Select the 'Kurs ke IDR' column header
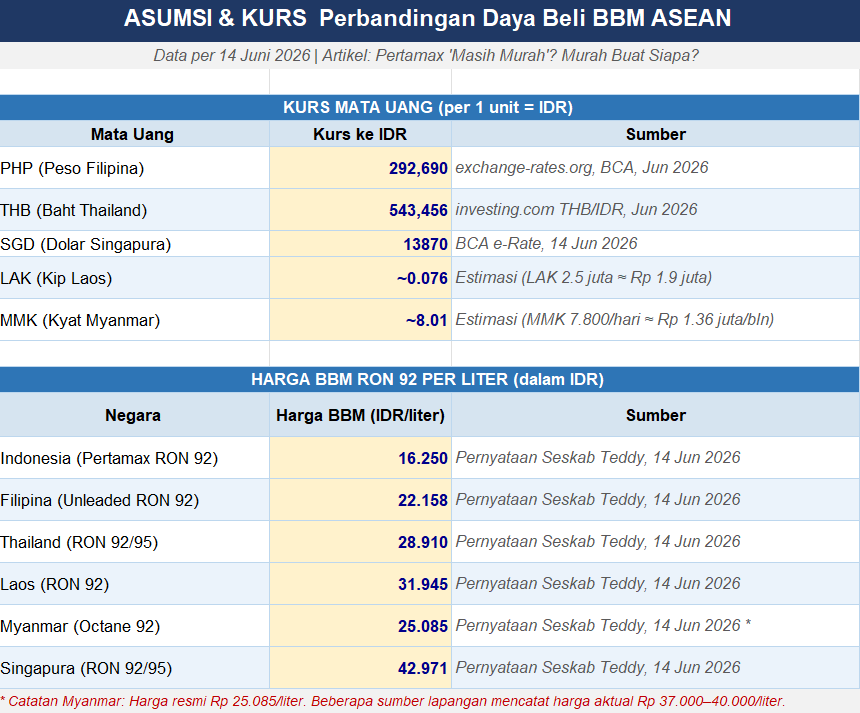 360,134
